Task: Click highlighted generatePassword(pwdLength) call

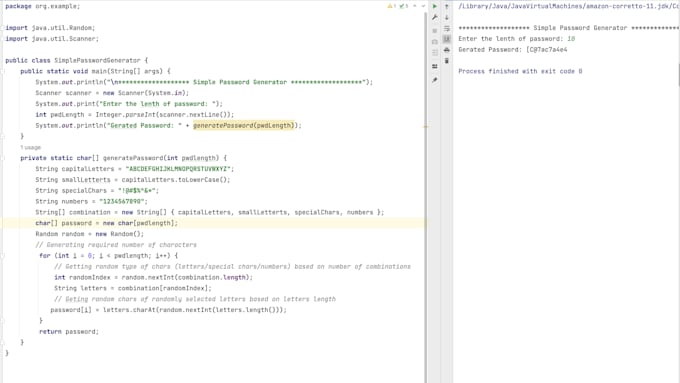Action: pyautogui.click(x=244, y=125)
